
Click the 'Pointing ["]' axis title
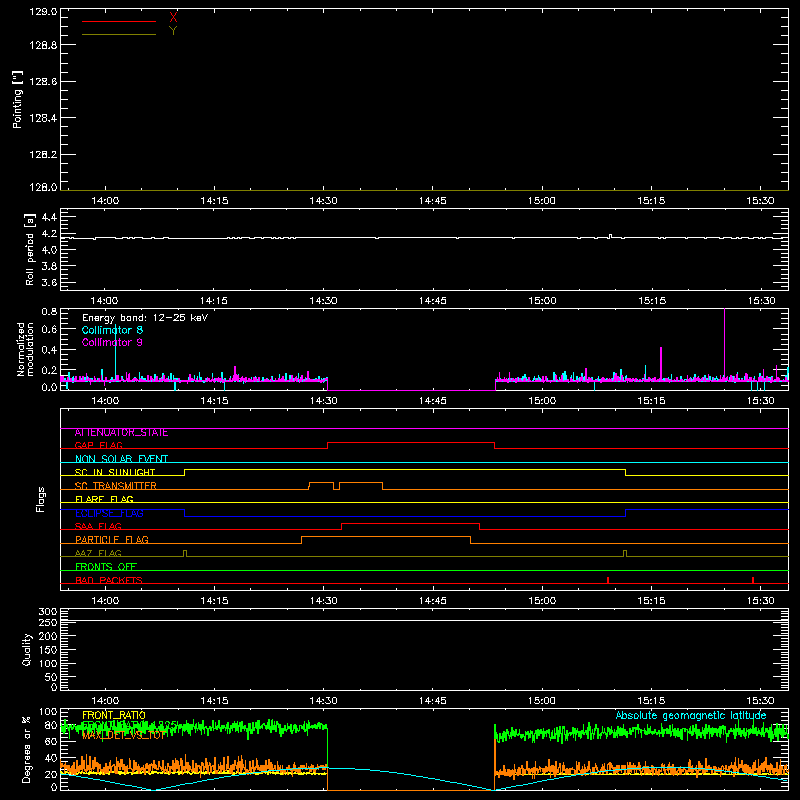(x=18, y=99)
